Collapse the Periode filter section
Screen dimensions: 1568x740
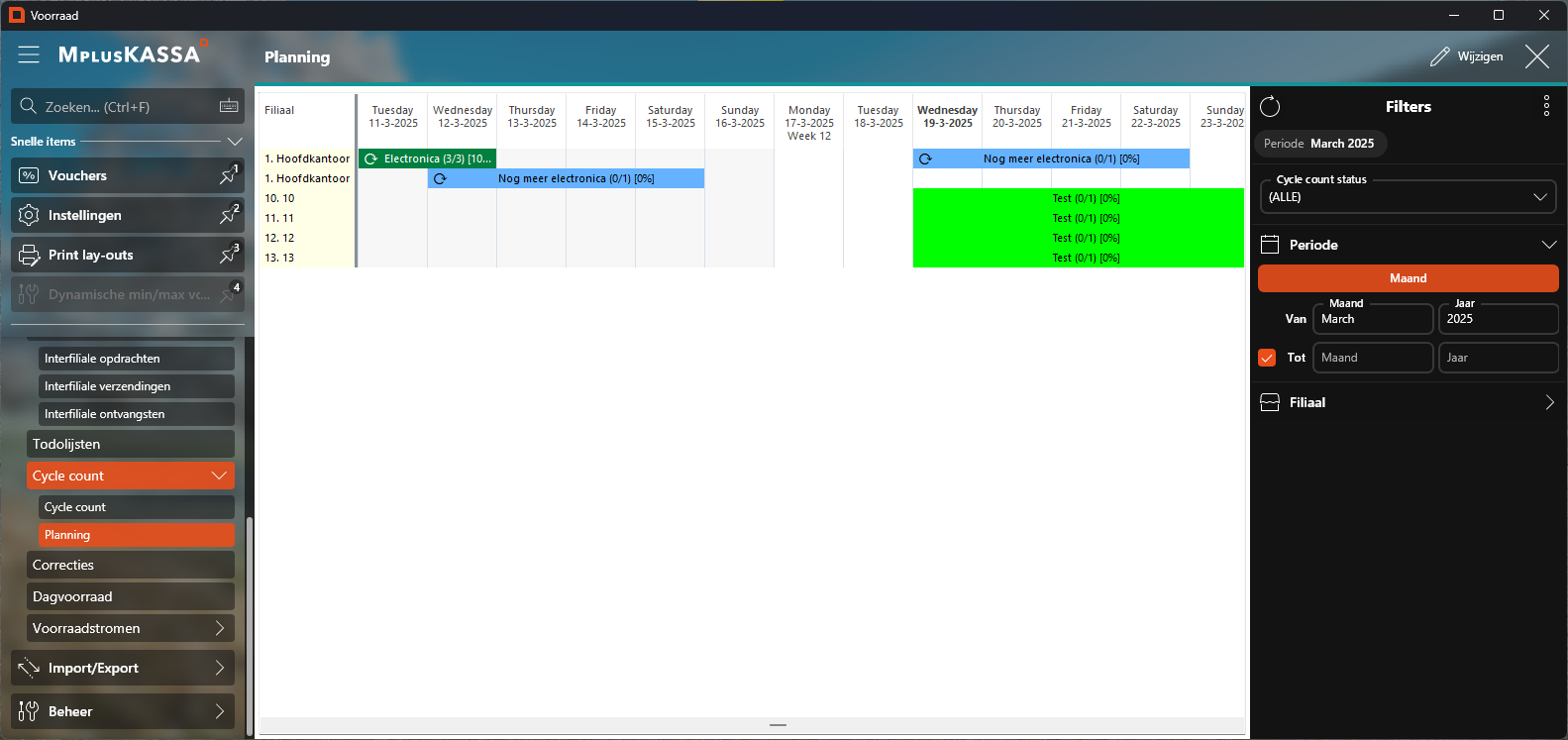(x=1548, y=245)
